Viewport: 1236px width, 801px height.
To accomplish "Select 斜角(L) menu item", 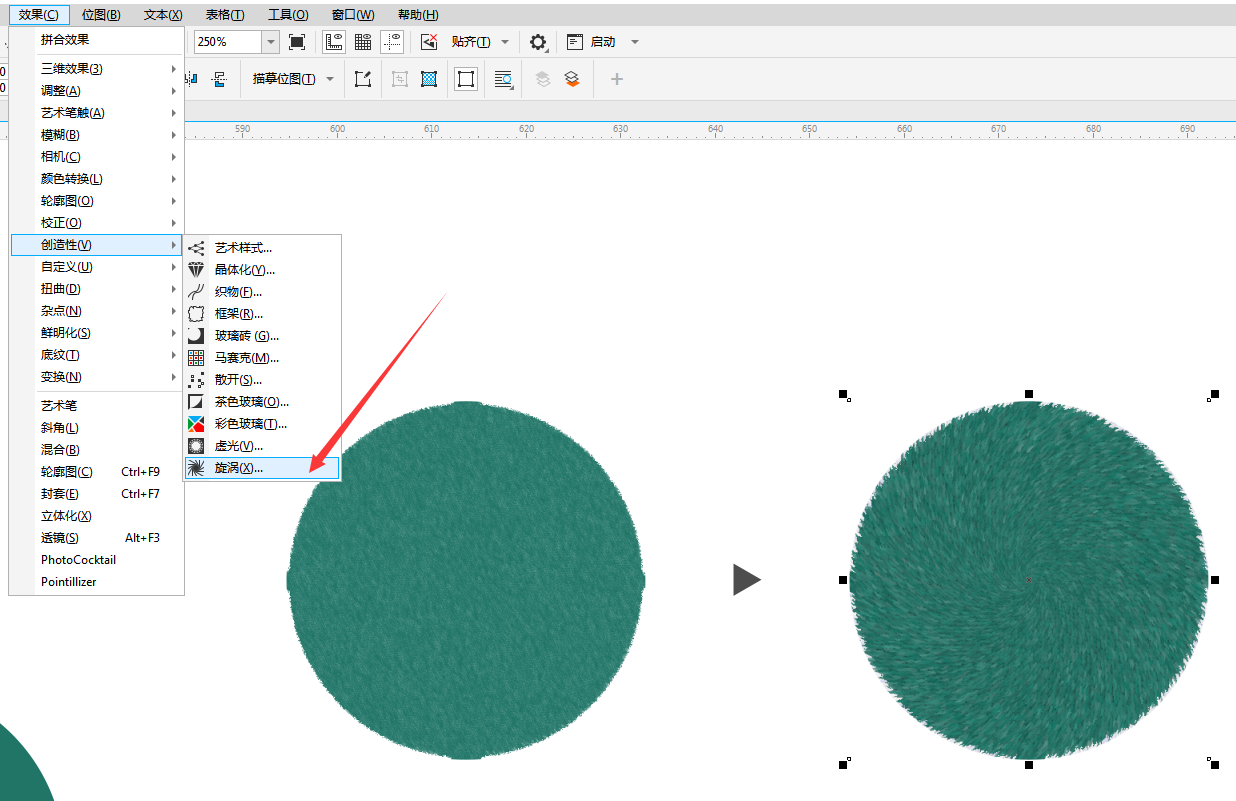I will 97,428.
